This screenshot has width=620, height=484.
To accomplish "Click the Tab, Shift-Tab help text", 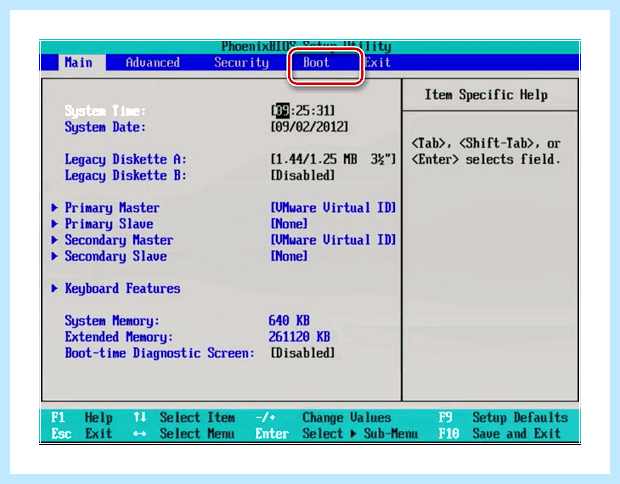I will point(486,151).
